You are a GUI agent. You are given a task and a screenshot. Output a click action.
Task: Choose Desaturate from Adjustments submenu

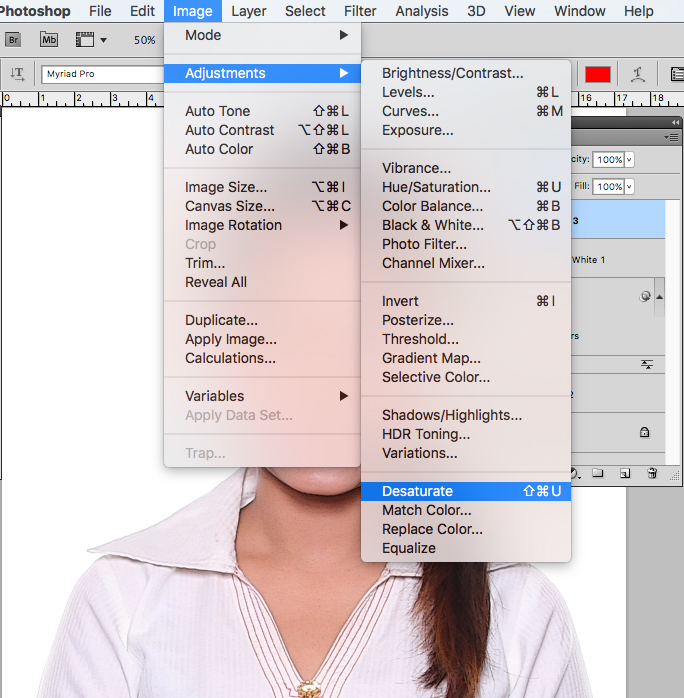tap(417, 491)
